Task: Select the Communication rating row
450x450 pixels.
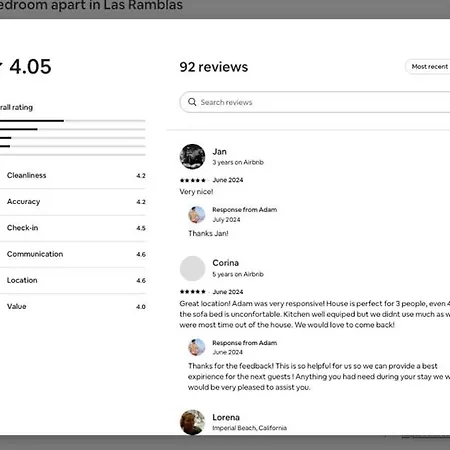Action: click(73, 254)
